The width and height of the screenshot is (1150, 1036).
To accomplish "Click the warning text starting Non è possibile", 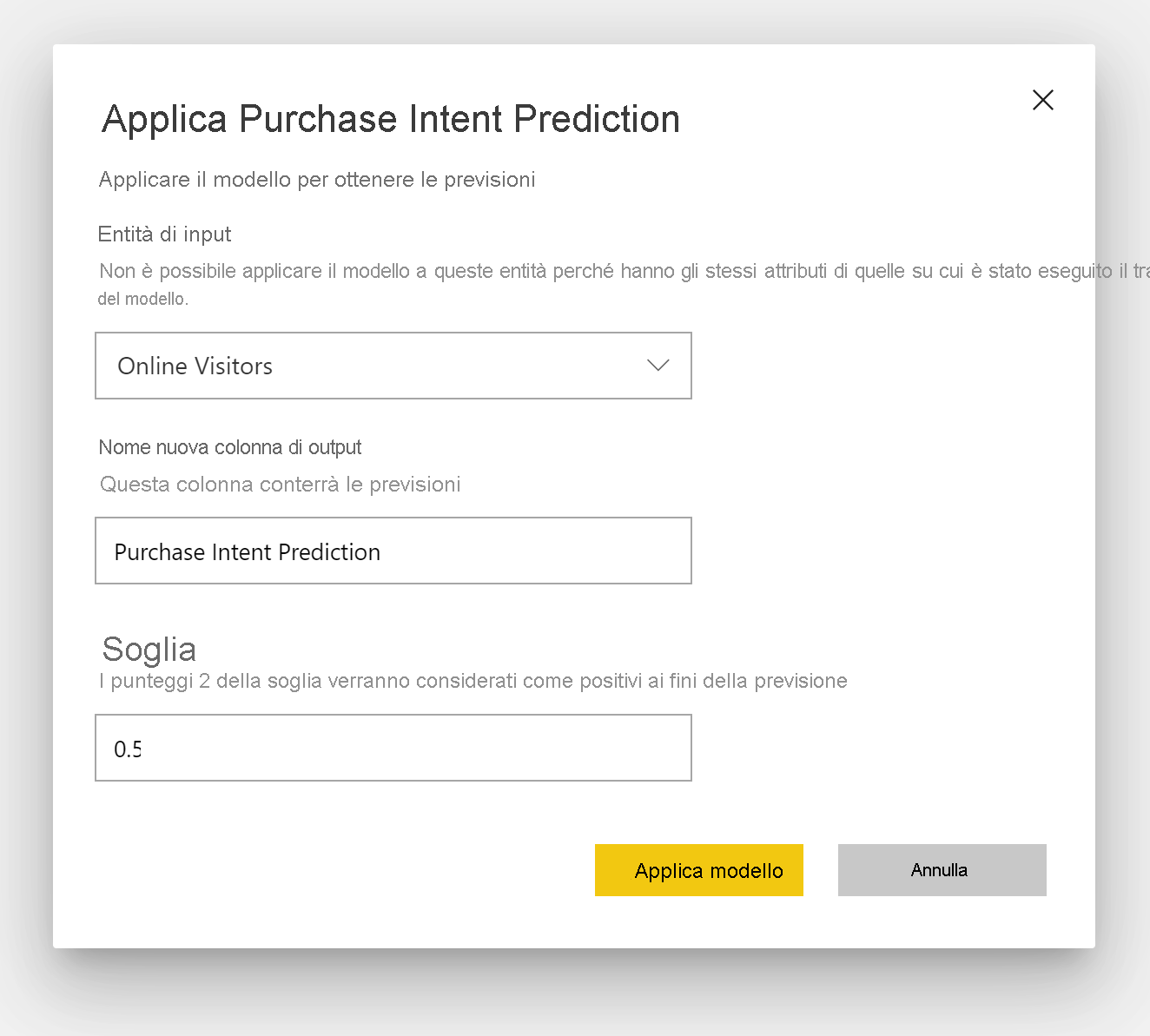I will click(x=624, y=271).
